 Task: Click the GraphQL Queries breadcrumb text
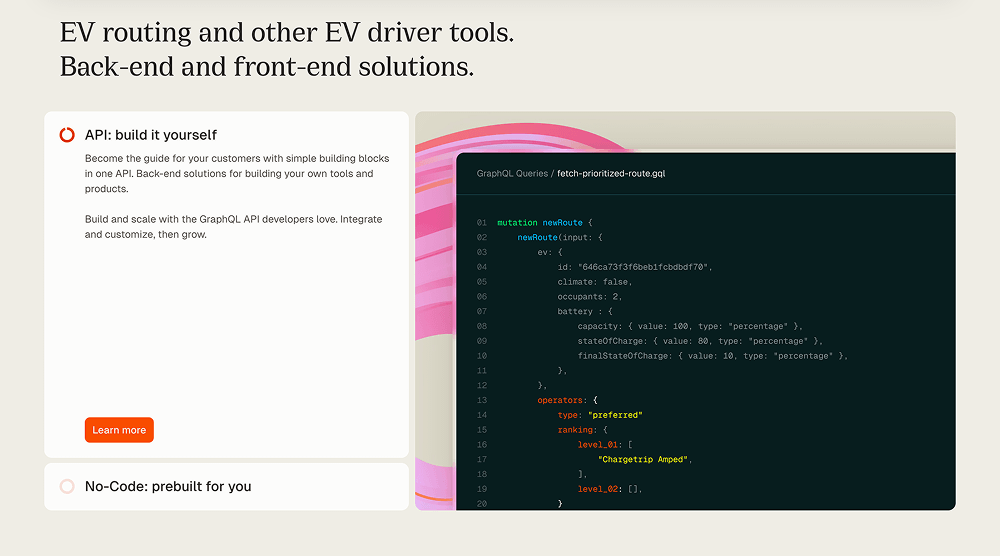click(x=512, y=173)
